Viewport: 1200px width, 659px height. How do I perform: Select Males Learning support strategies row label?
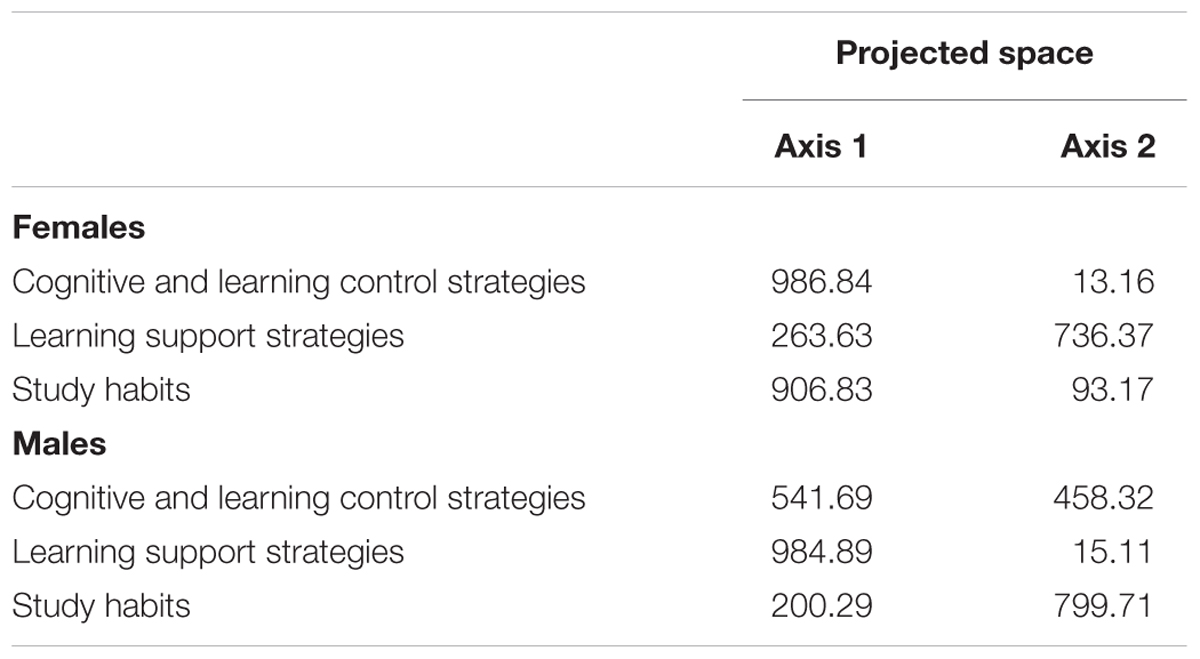(x=208, y=551)
